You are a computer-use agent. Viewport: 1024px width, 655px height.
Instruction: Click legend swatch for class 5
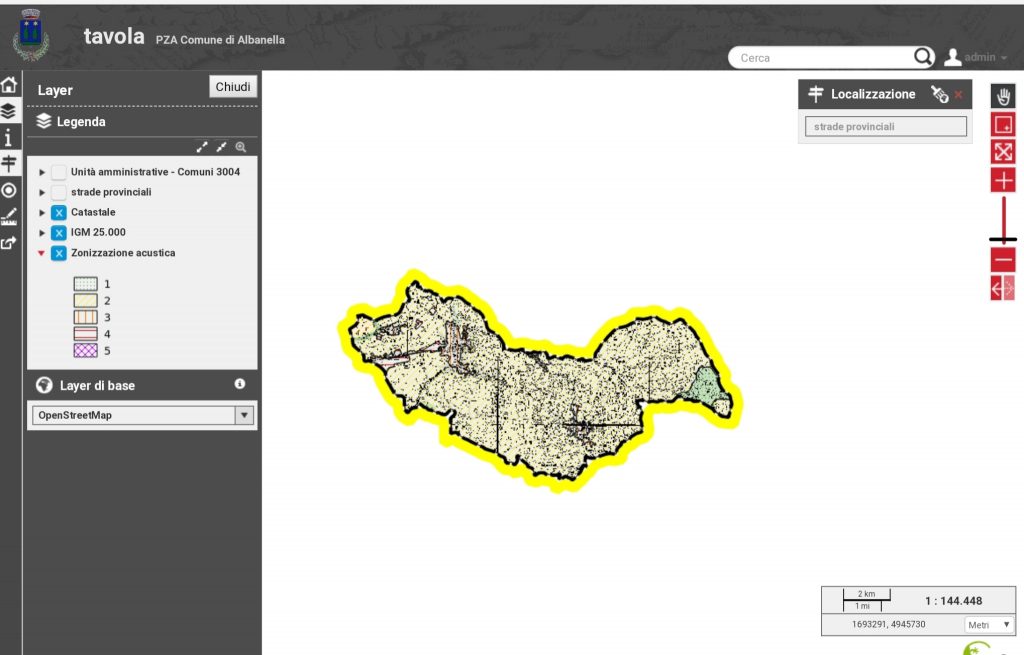click(x=86, y=351)
